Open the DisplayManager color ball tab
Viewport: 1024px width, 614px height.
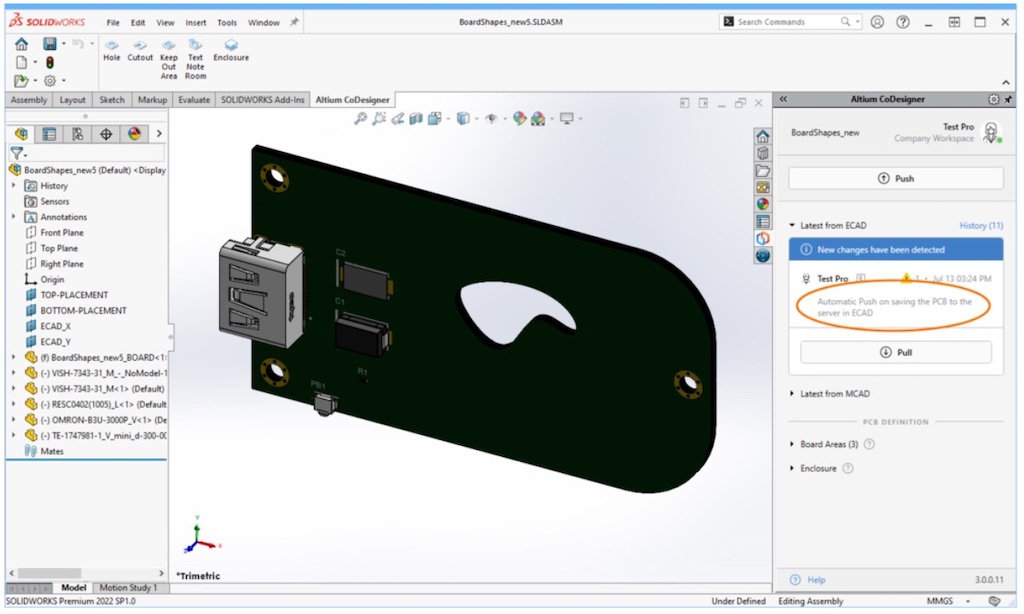pyautogui.click(x=135, y=134)
